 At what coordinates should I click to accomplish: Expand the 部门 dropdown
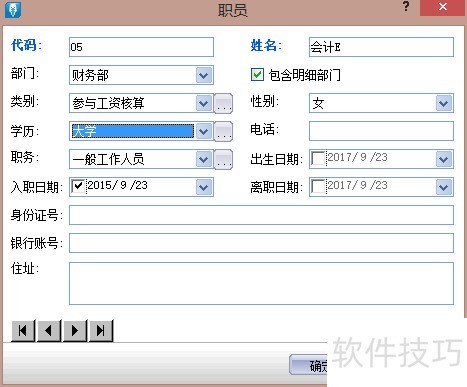204,75
